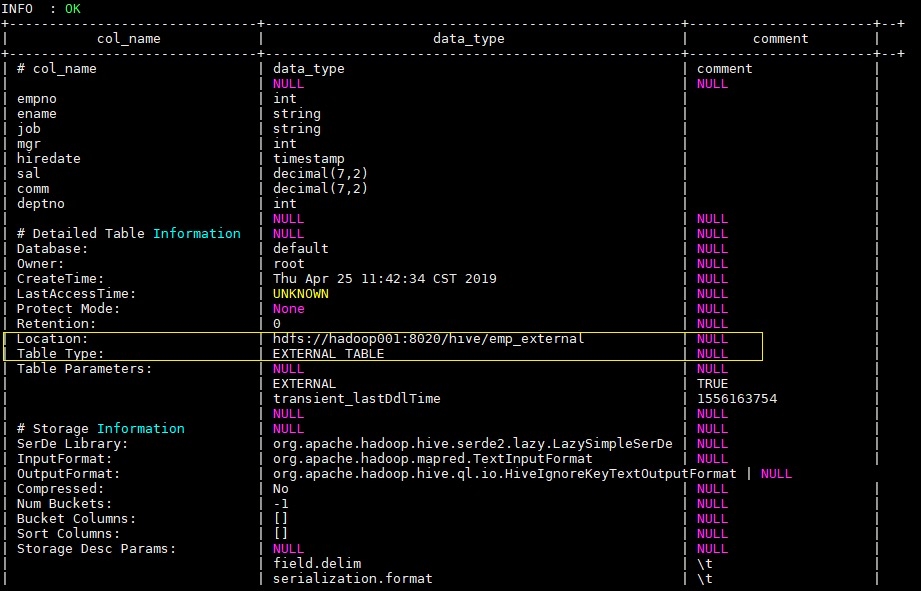Click the CreateTime date value

click(384, 279)
